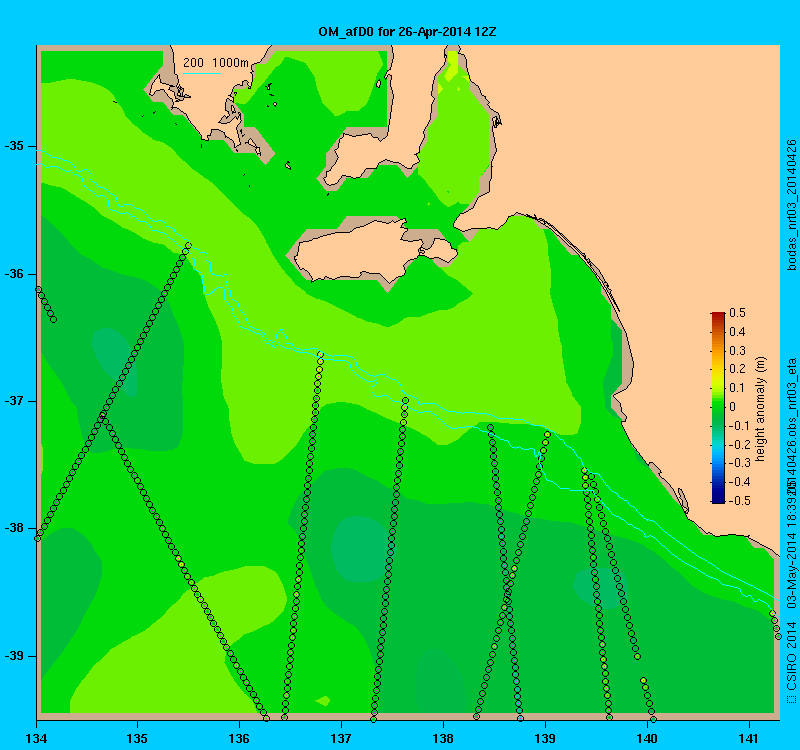This screenshot has width=800, height=750.
Task: Click the 135 longitude axis label
Action: coord(137,738)
